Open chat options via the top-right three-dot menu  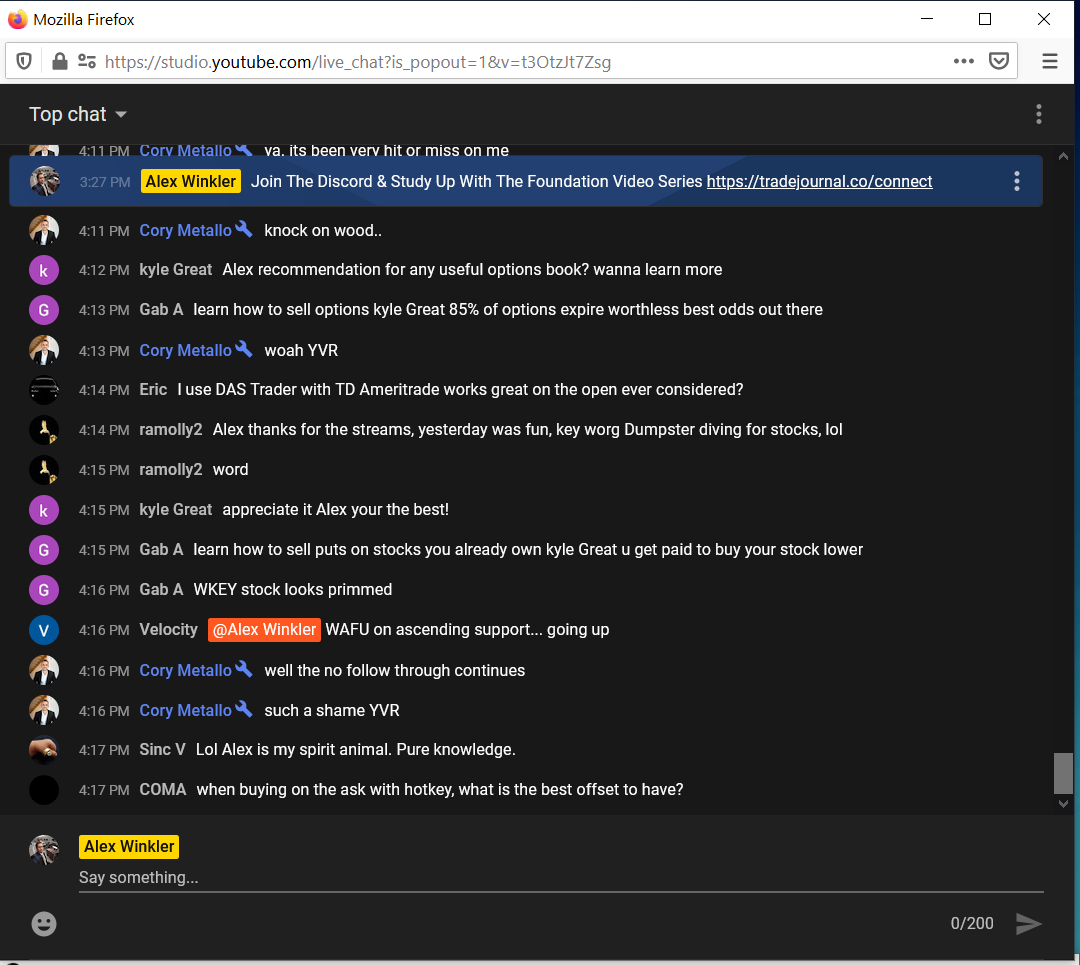(1039, 114)
